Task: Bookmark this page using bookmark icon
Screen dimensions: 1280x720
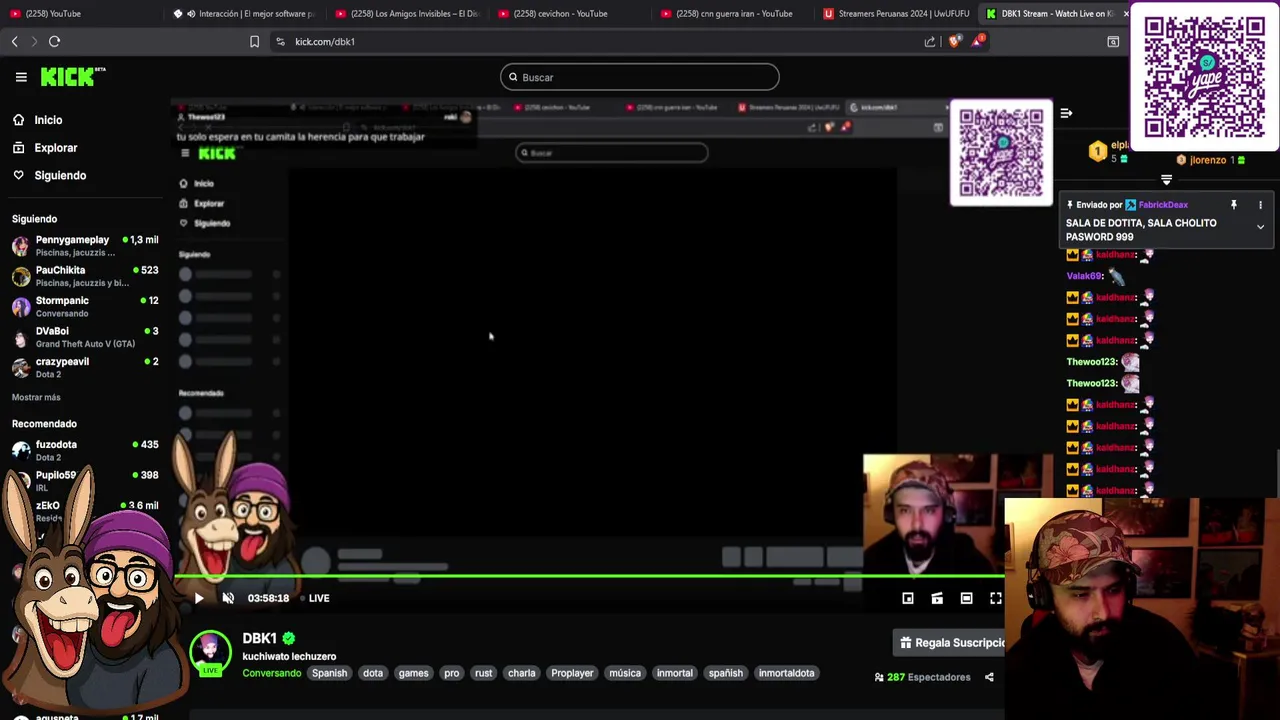Action: 254,41
